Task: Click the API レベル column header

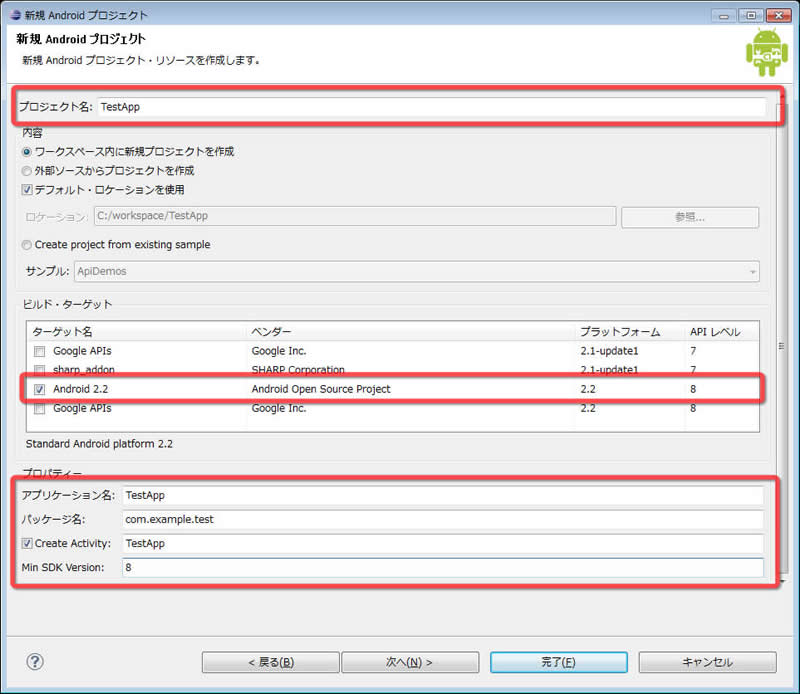Action: click(721, 332)
